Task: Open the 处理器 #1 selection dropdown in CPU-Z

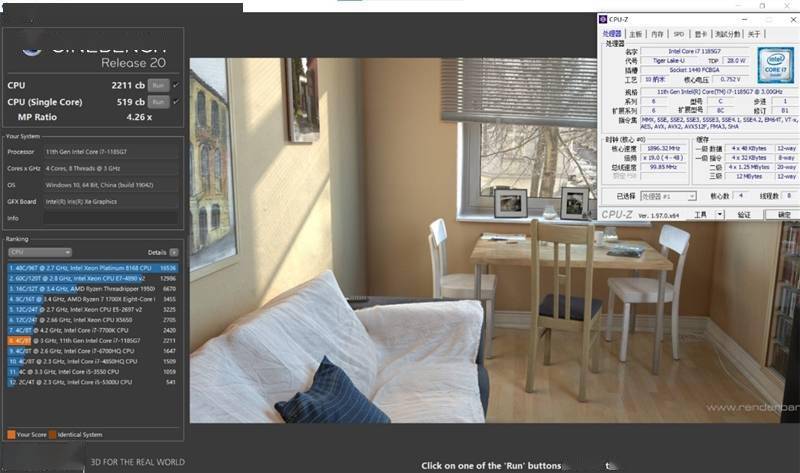Action: pyautogui.click(x=668, y=196)
